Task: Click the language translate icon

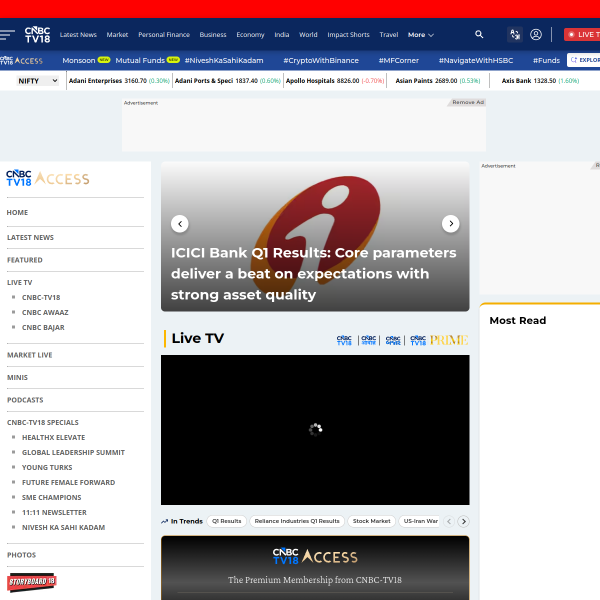Action: pos(515,35)
